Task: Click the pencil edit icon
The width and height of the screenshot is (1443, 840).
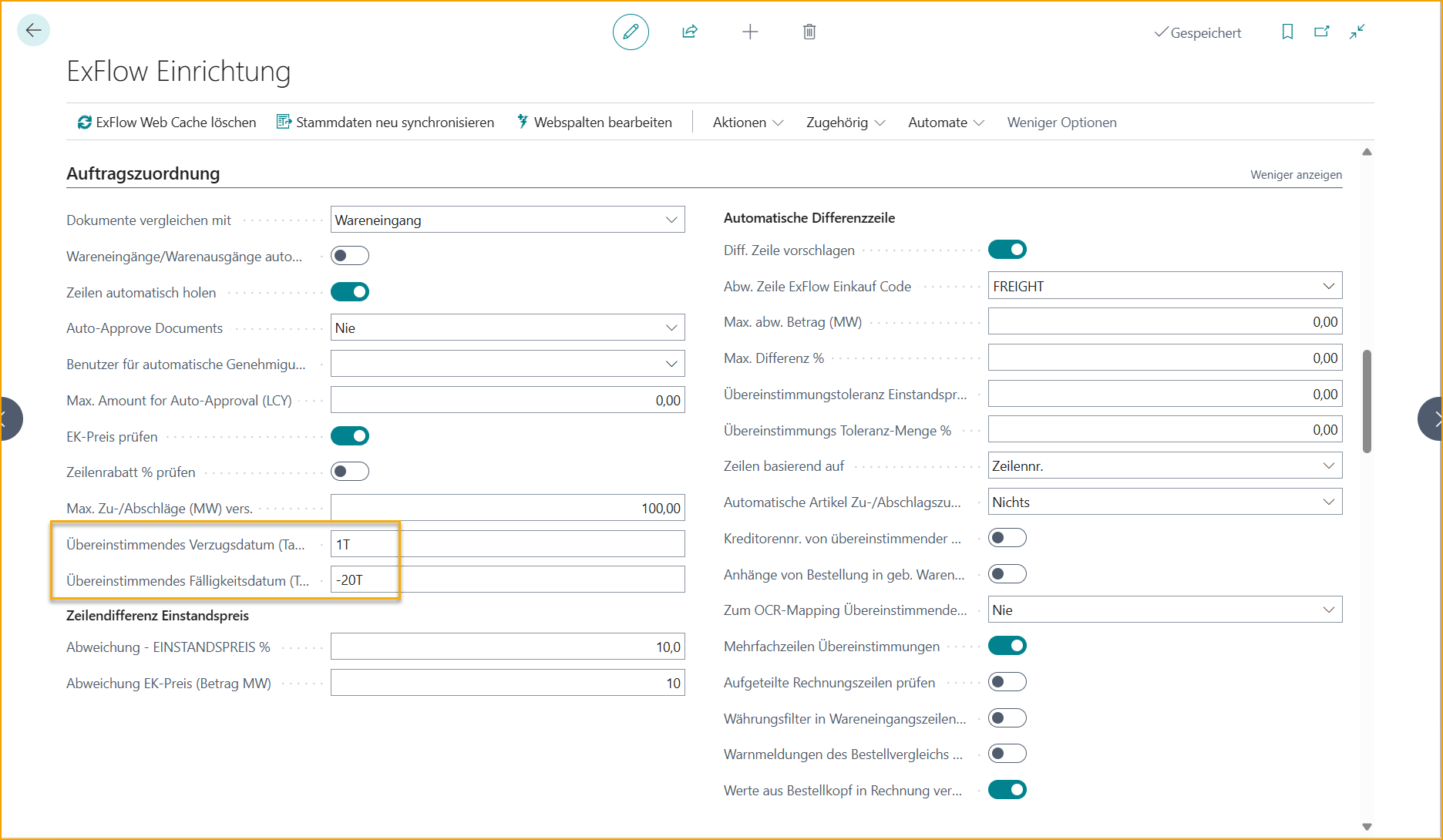Action: point(631,32)
